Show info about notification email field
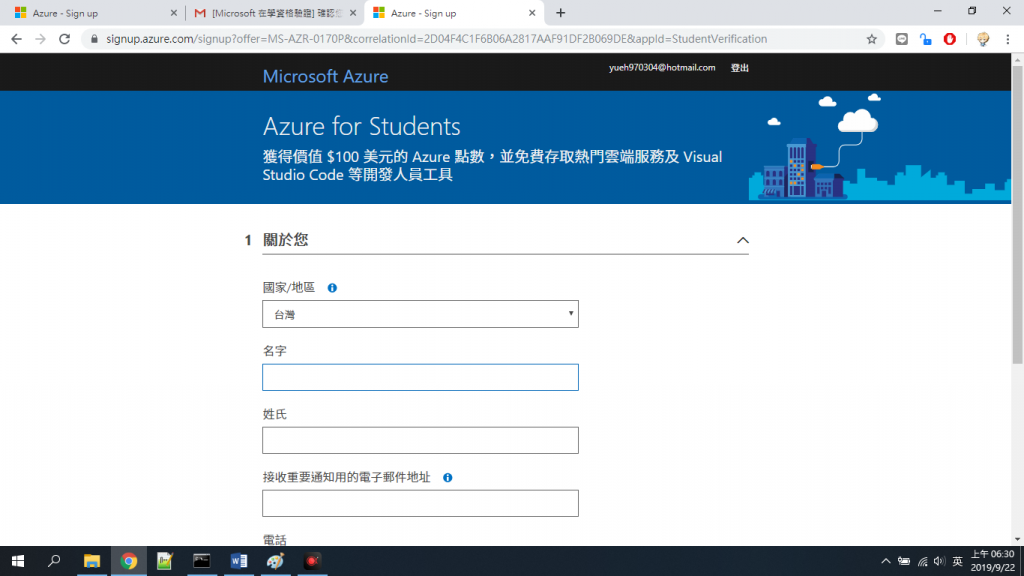The height and width of the screenshot is (576, 1024). click(x=447, y=477)
